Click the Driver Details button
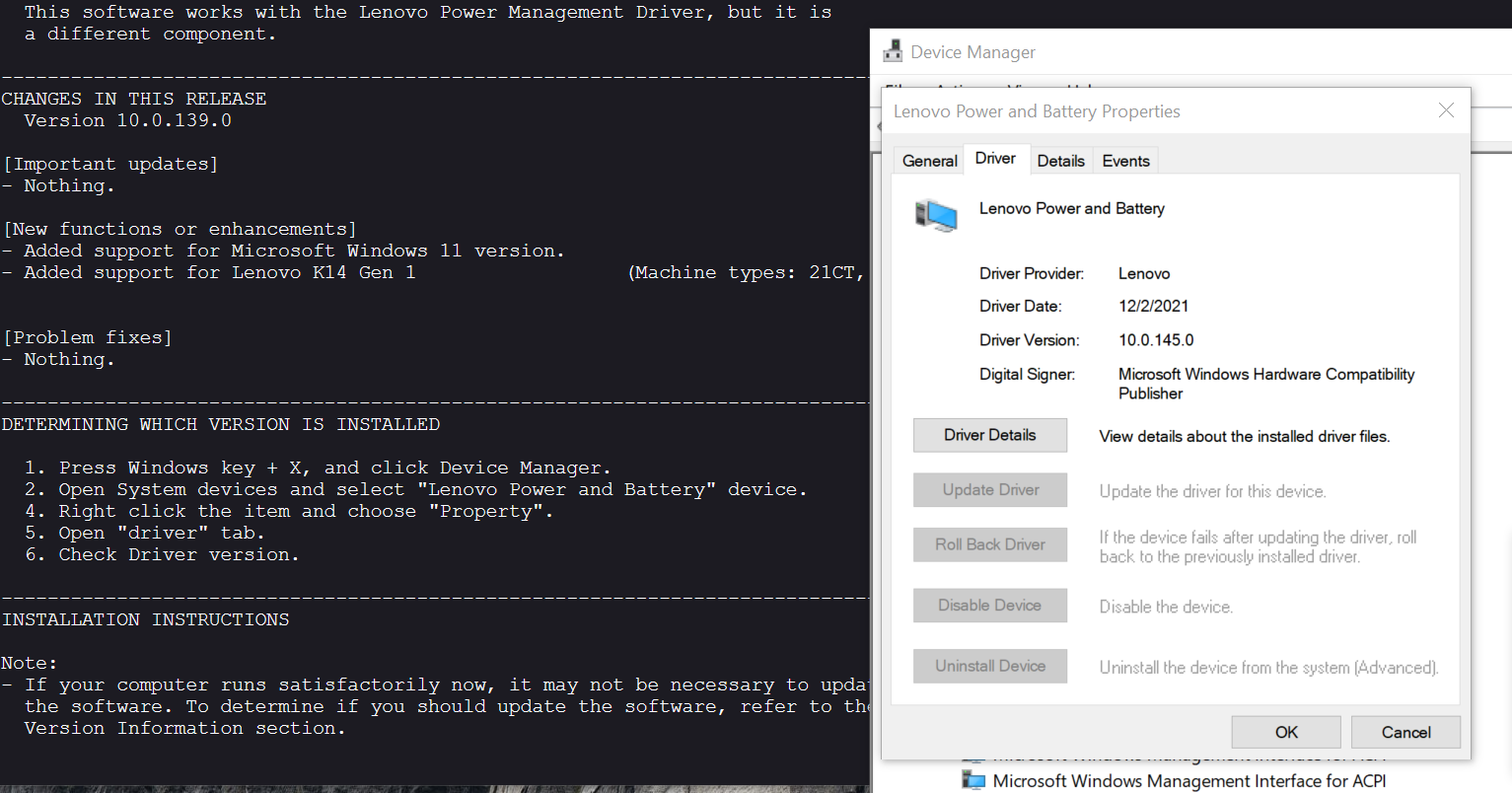Image resolution: width=1512 pixels, height=793 pixels. [x=989, y=435]
